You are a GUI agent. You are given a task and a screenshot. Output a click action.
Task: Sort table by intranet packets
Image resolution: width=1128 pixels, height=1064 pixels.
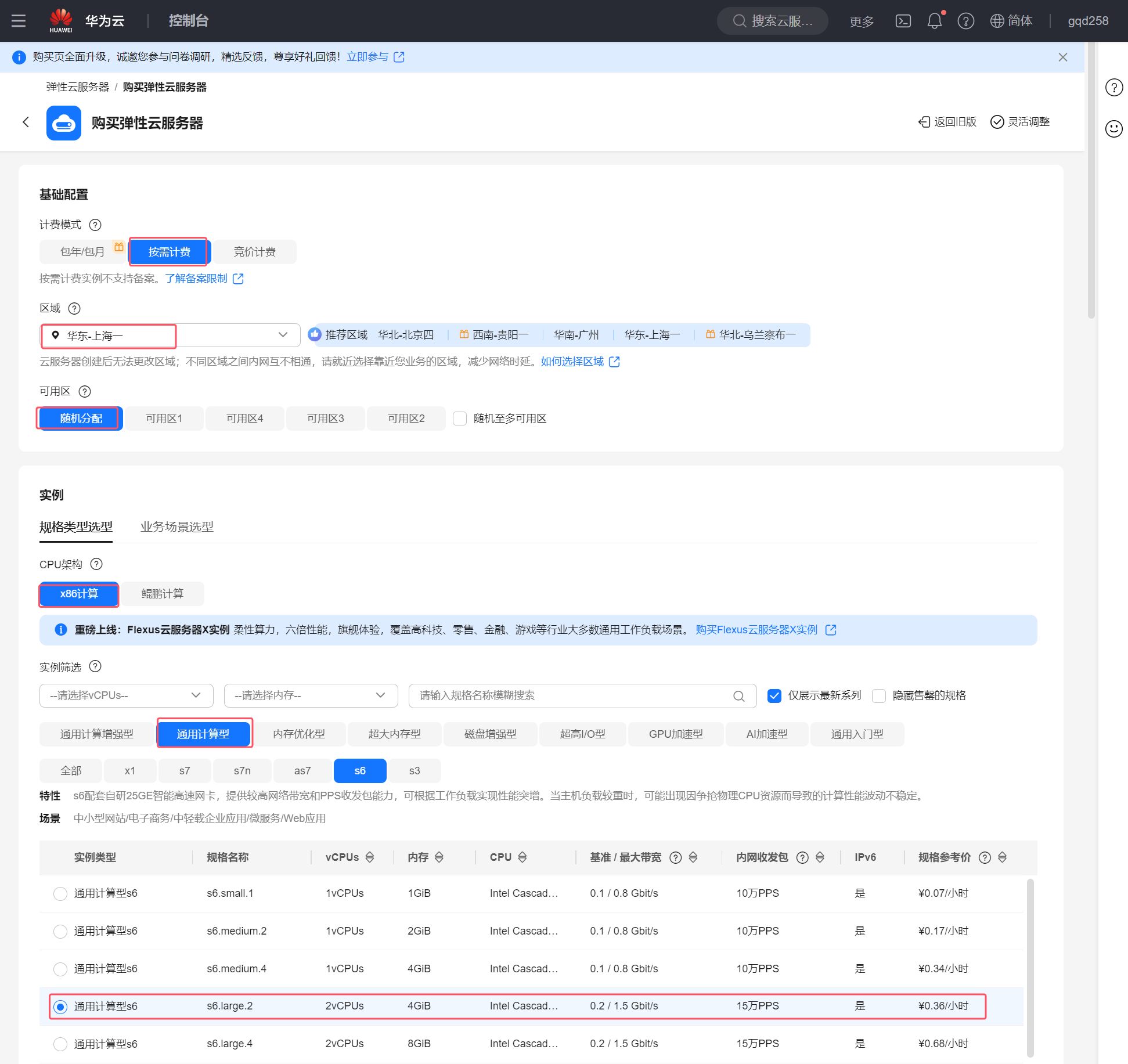pos(820,857)
